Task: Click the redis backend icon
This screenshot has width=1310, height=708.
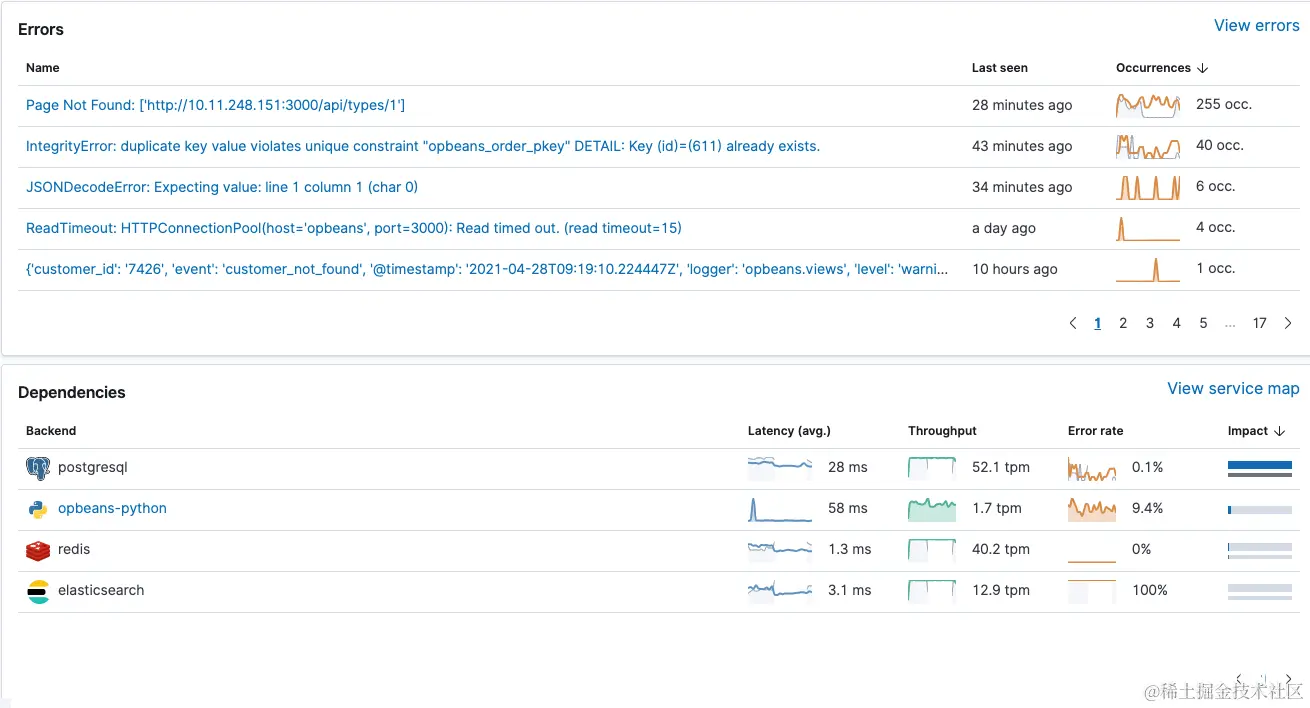Action: (x=38, y=550)
